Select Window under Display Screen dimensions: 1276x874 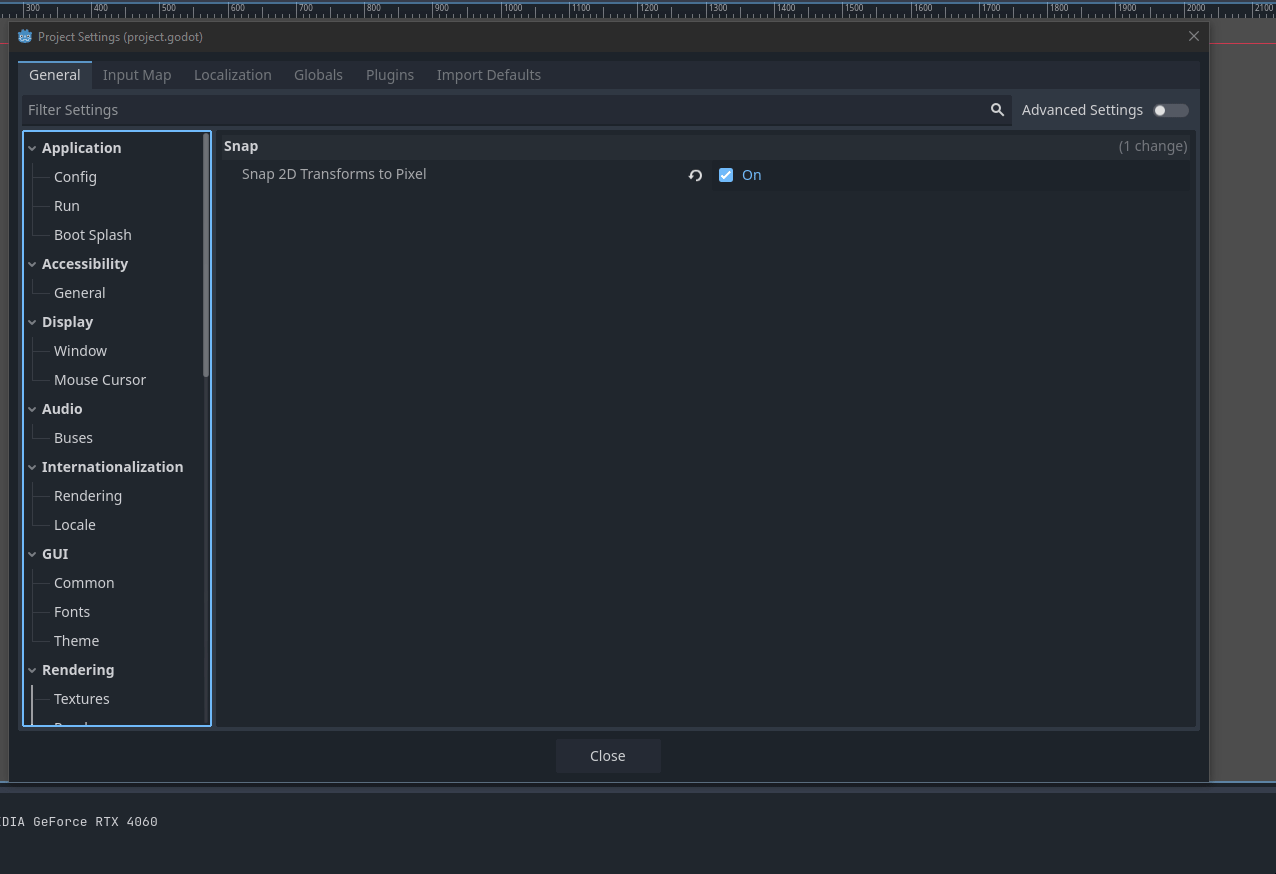tap(80, 350)
